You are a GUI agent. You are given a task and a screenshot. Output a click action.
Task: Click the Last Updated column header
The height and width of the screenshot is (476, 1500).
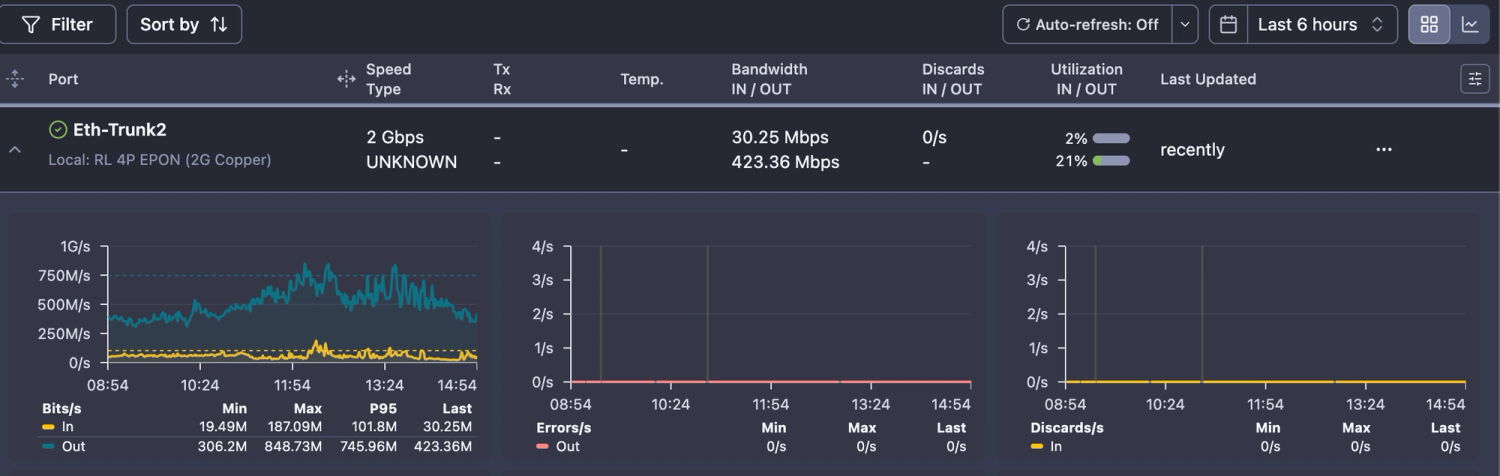pos(1208,79)
